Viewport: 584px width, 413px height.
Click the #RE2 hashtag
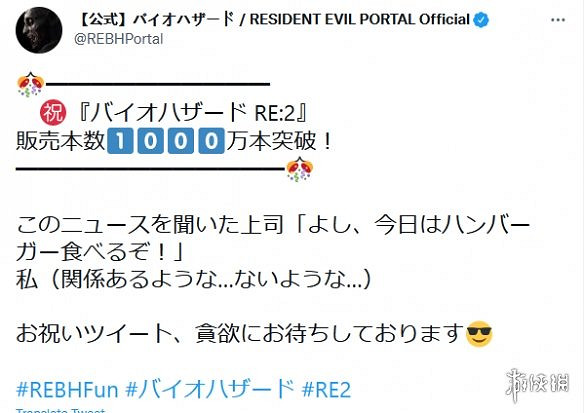pos(326,390)
